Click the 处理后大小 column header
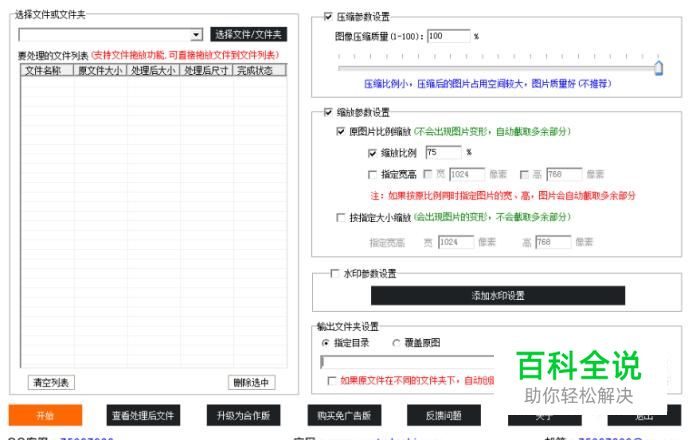Screen dimensions: 692x440 point(153,70)
